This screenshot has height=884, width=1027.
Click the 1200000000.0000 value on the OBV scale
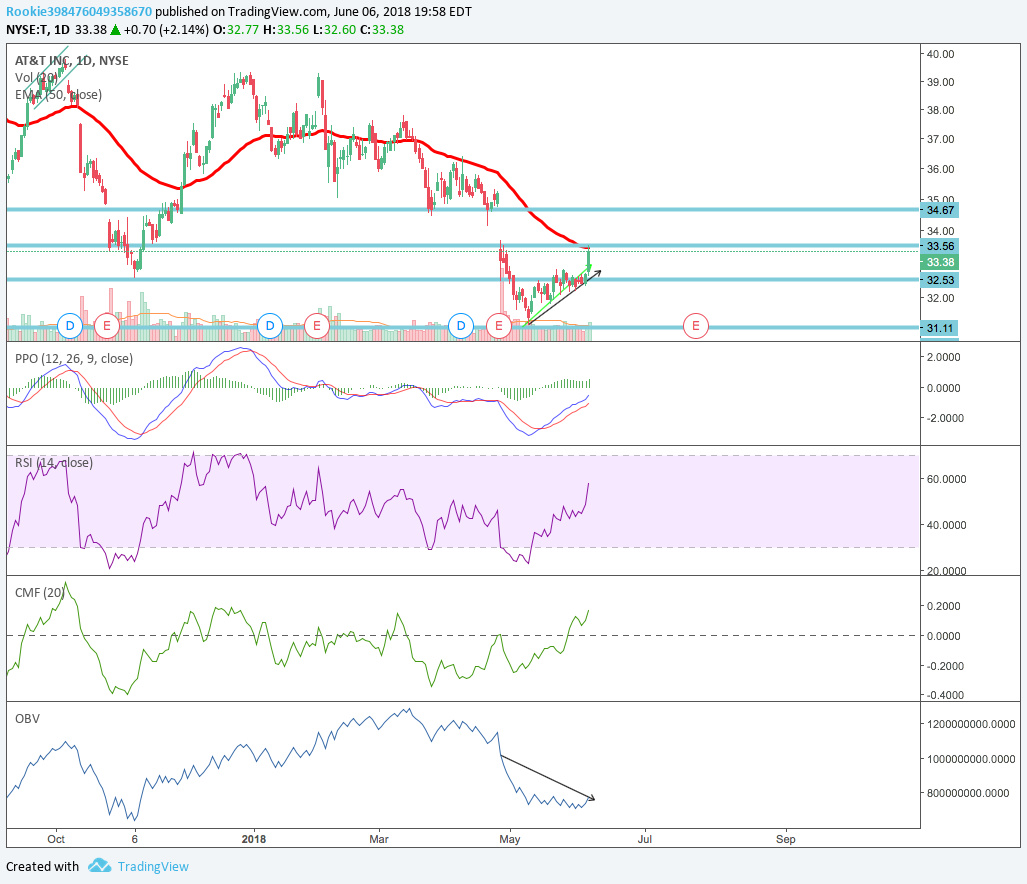pos(971,724)
